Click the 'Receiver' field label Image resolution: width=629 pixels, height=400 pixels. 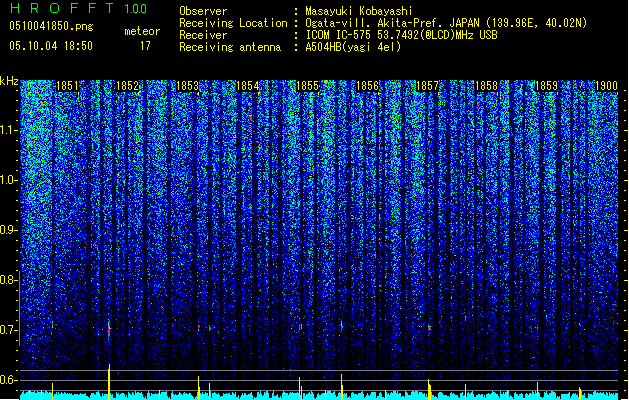tap(203, 35)
